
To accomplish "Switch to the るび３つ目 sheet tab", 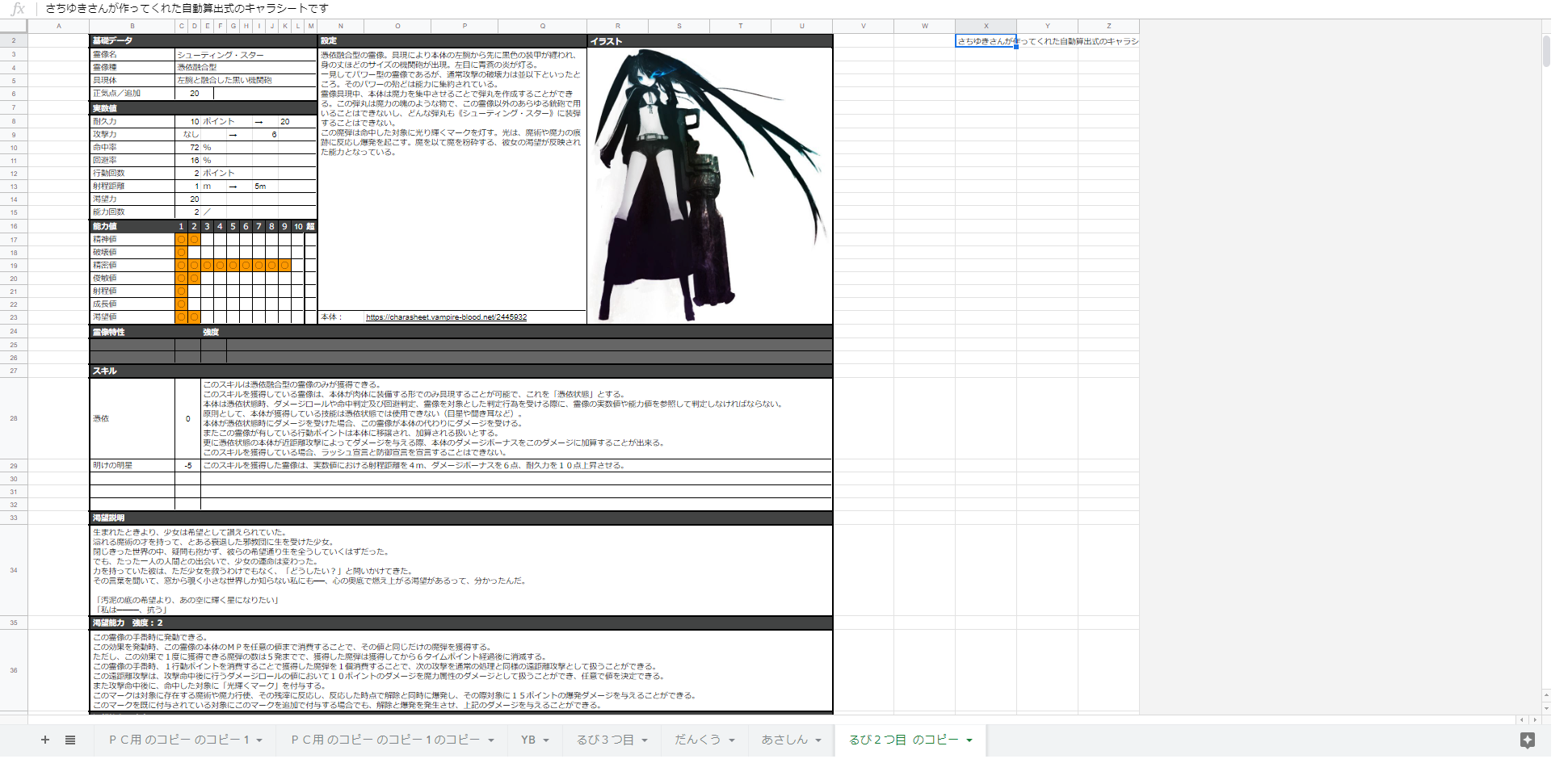I will [x=605, y=740].
